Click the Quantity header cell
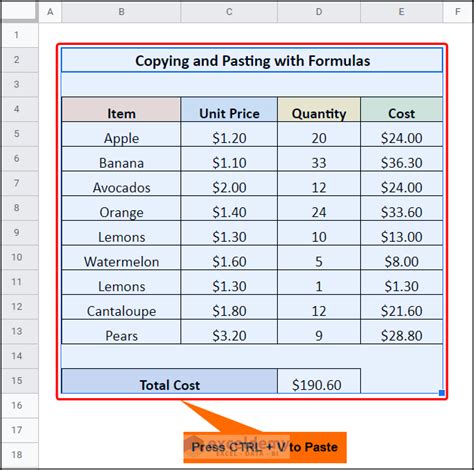Image resolution: width=474 pixels, height=470 pixels. 319,109
